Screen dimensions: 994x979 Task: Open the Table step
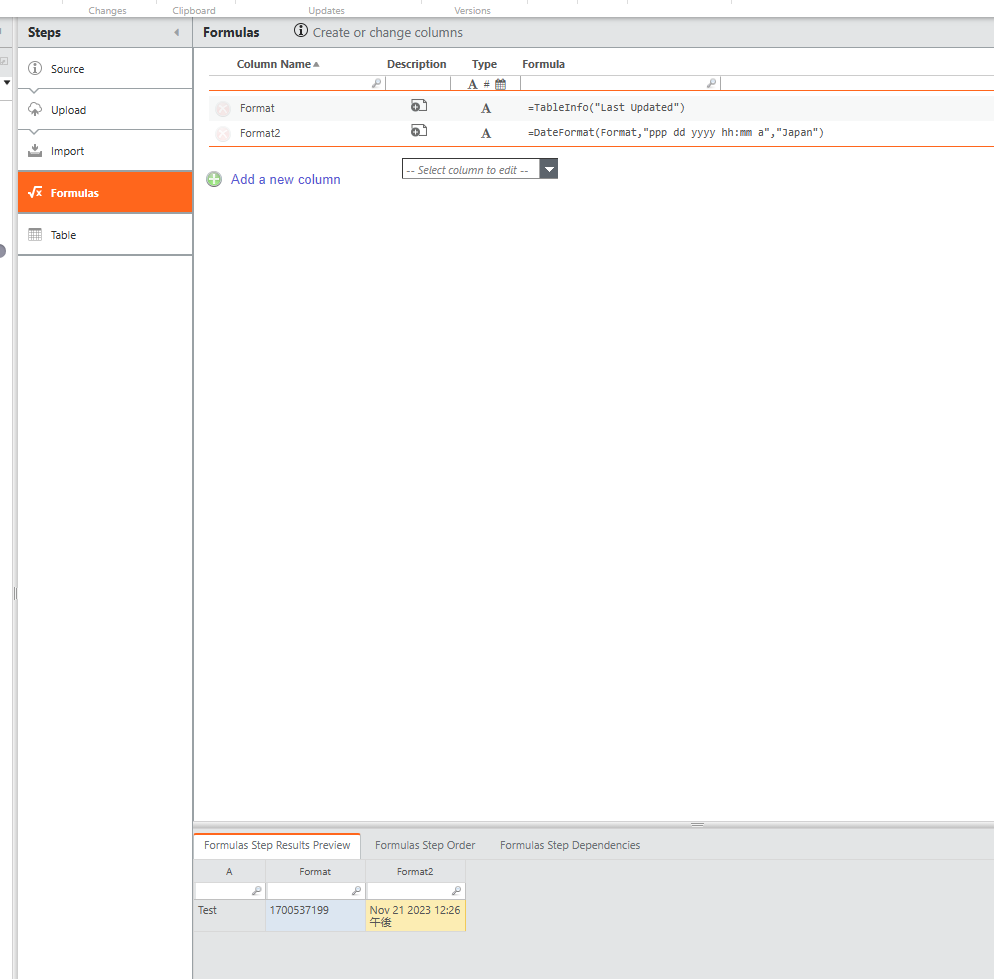(x=105, y=235)
